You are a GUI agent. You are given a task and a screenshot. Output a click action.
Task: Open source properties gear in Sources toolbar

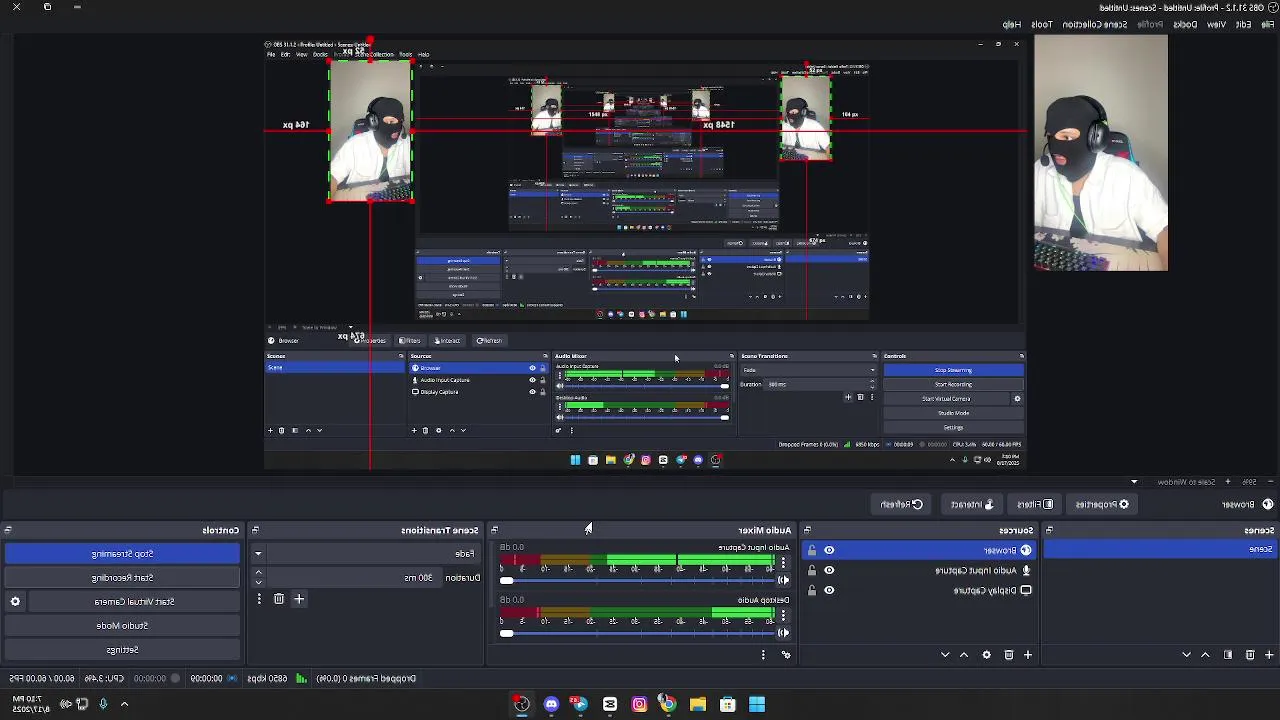click(986, 655)
